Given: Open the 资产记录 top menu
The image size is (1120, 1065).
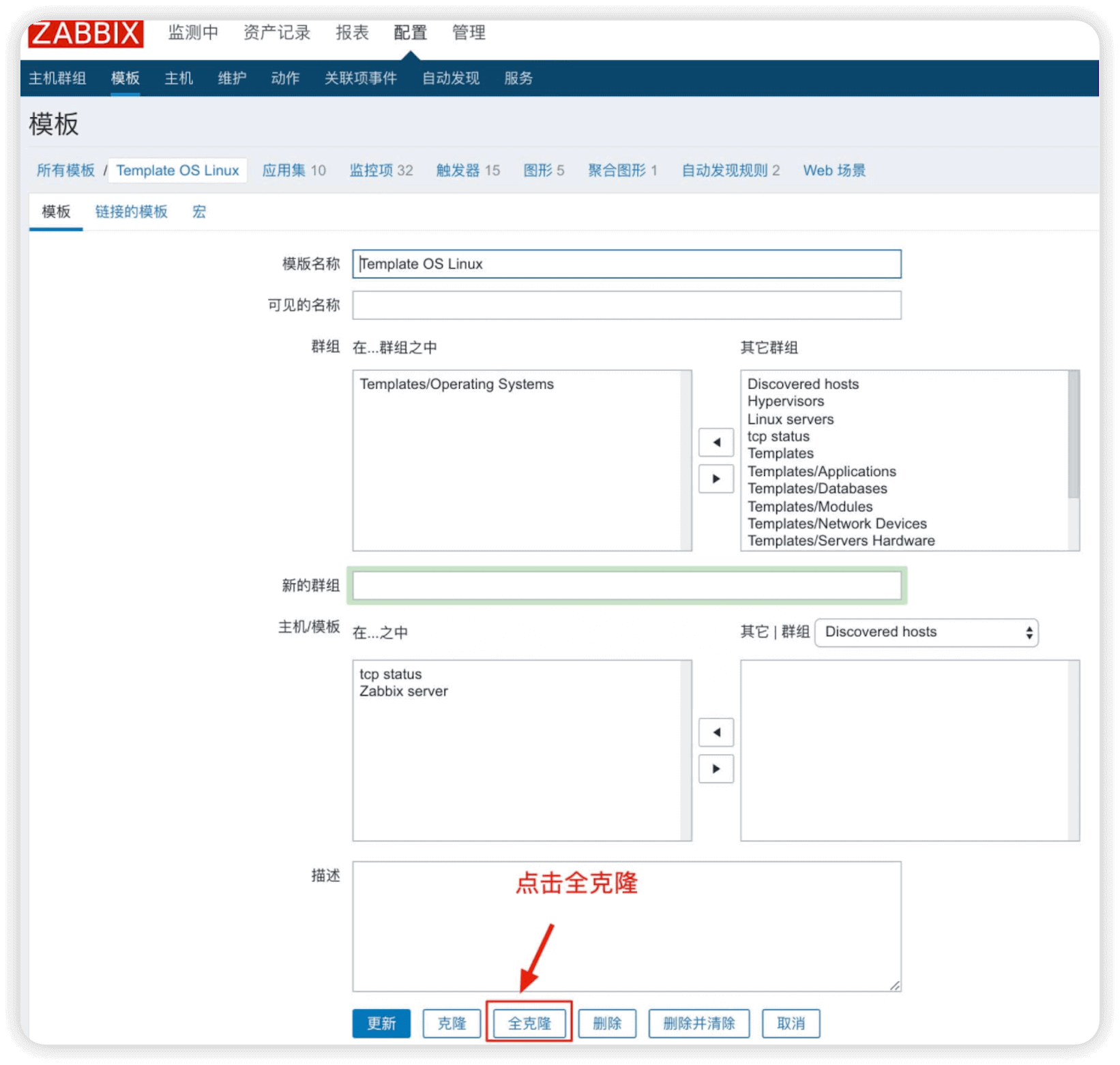Looking at the screenshot, I should [x=276, y=33].
